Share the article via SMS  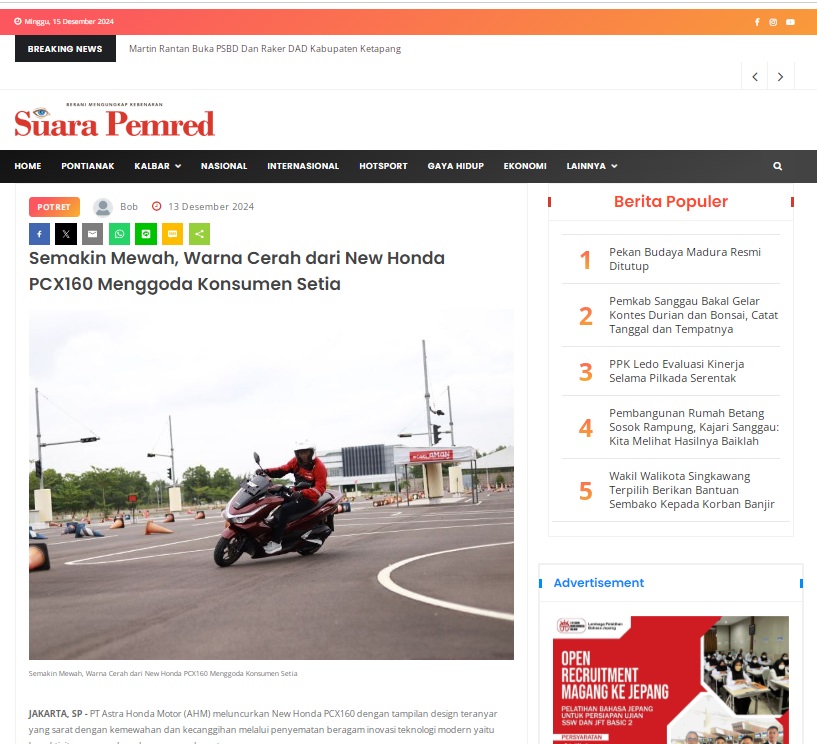coord(172,234)
